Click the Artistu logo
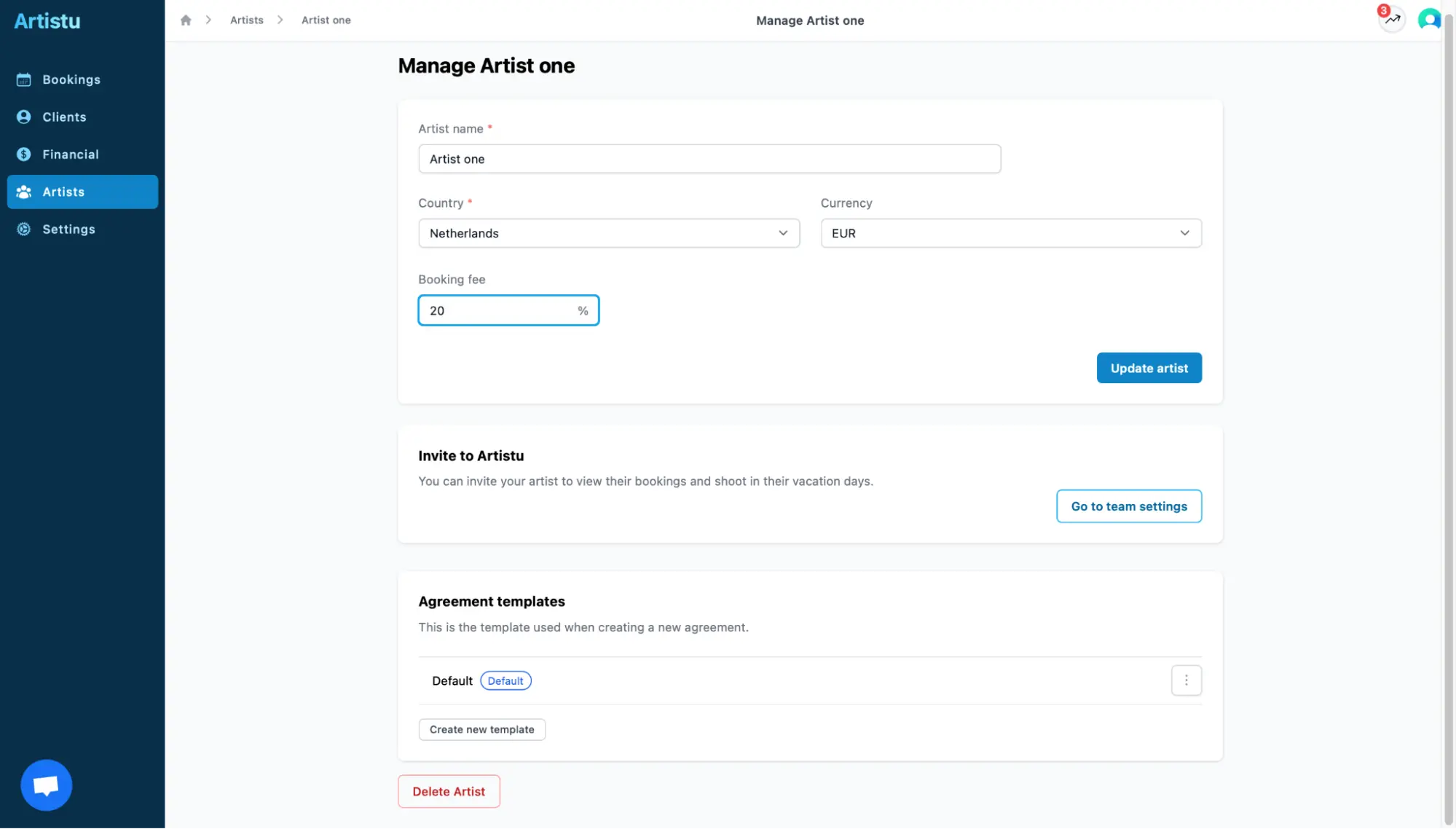This screenshot has width=1456, height=829. pos(47,20)
